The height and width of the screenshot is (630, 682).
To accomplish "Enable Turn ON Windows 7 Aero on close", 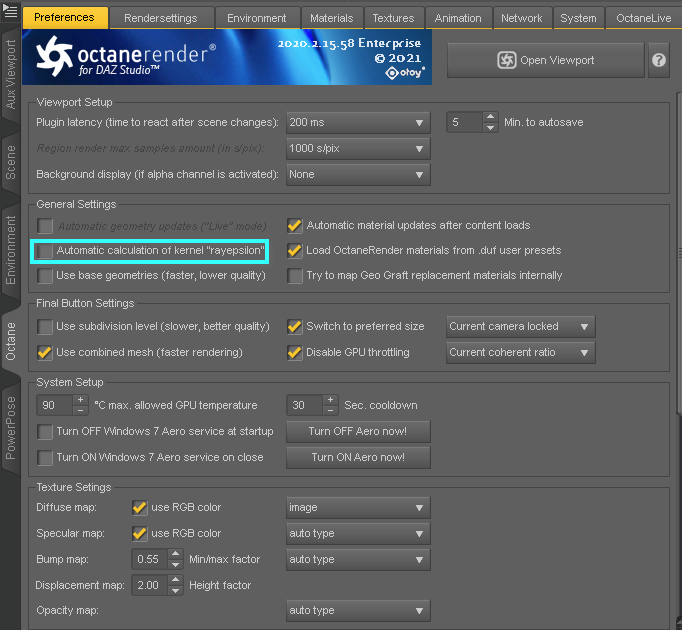I will (x=45, y=458).
